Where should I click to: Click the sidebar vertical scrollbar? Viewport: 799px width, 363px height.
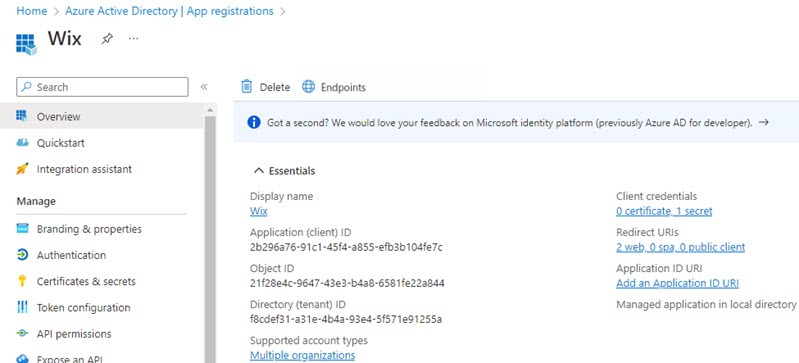click(210, 240)
